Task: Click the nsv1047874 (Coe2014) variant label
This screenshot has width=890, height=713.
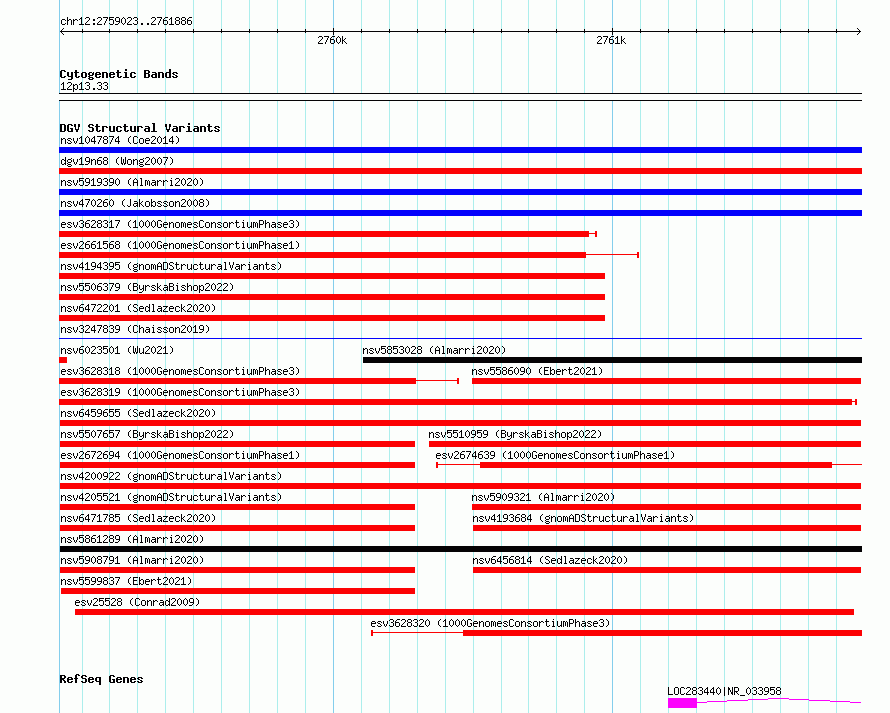Action: click(x=120, y=140)
